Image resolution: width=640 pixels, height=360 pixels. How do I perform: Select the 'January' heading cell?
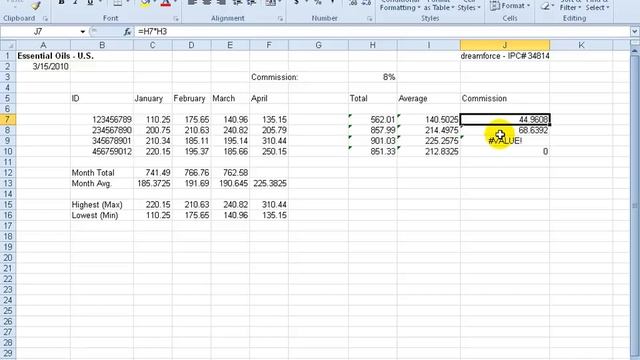153,98
